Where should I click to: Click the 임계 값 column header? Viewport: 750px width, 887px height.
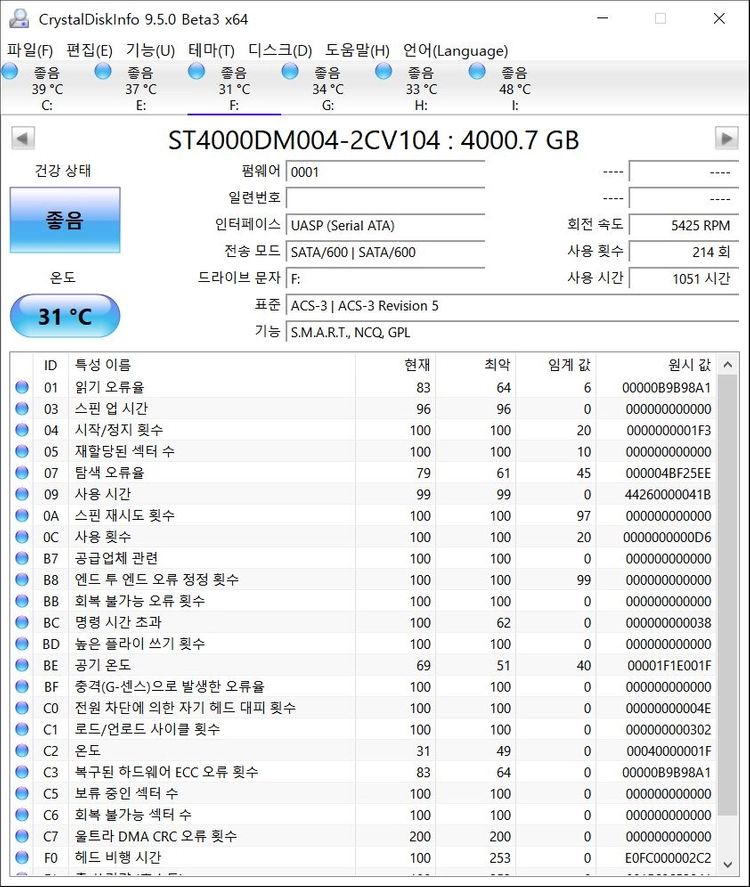tap(556, 364)
